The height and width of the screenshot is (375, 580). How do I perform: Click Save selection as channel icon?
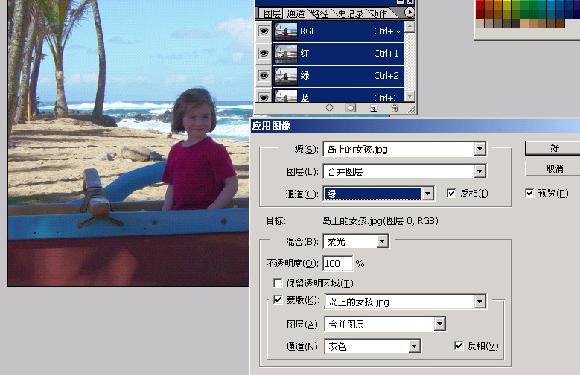(x=351, y=108)
